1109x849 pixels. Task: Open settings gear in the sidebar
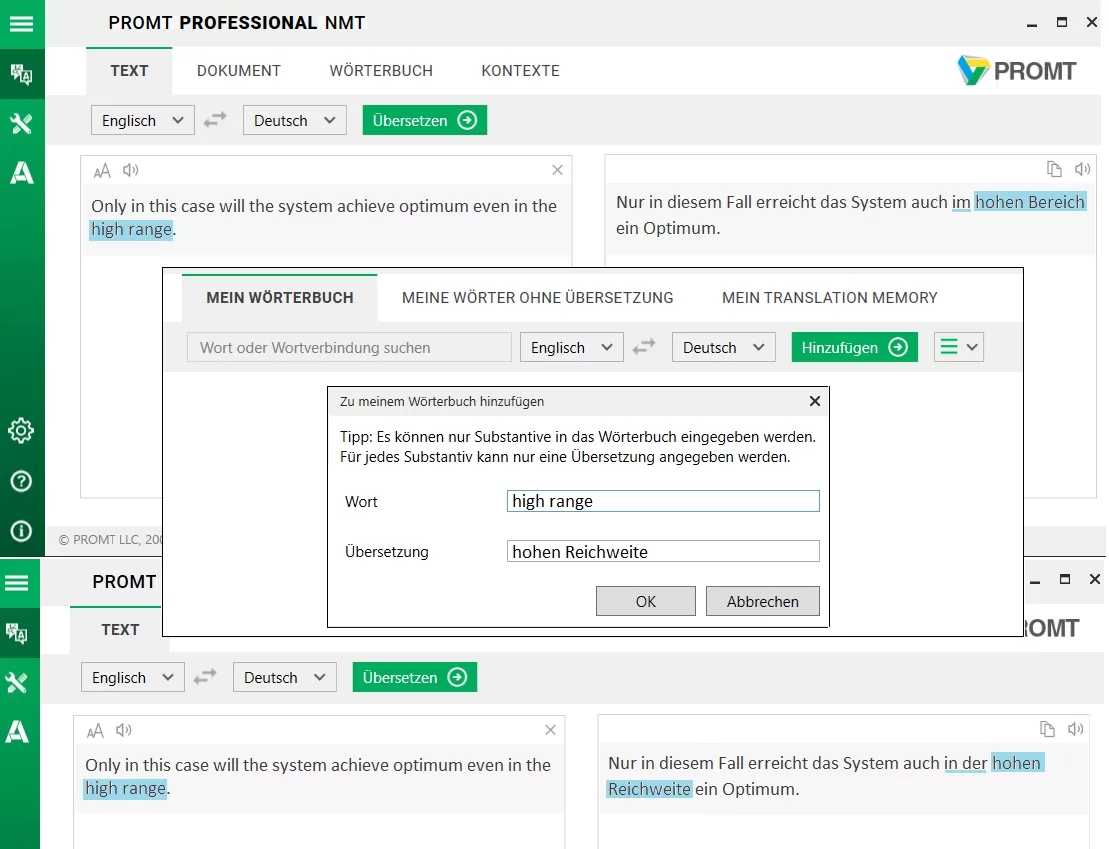click(21, 430)
